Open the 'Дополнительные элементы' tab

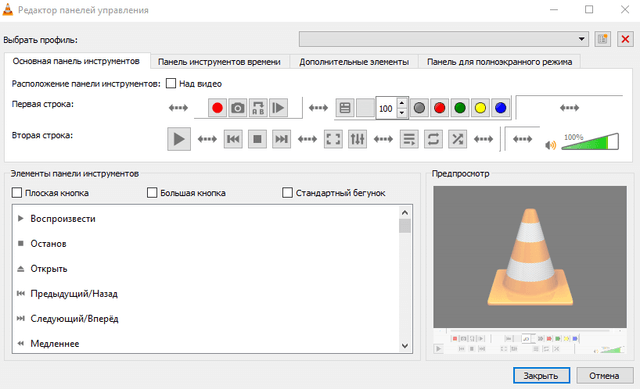pos(354,62)
